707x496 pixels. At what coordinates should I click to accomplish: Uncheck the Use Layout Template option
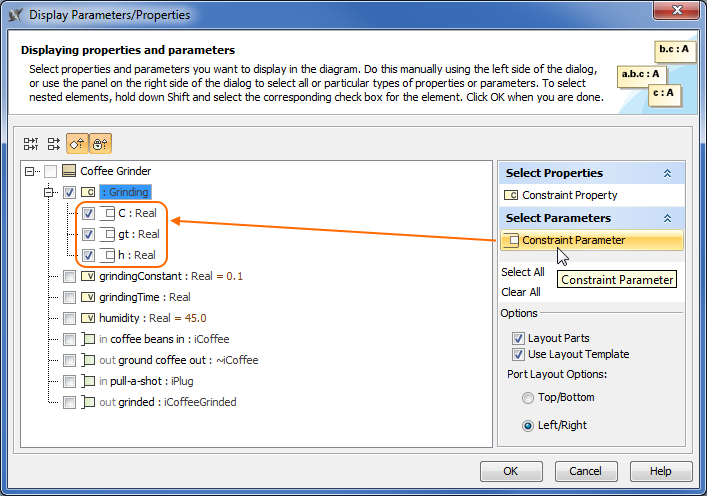pos(519,354)
